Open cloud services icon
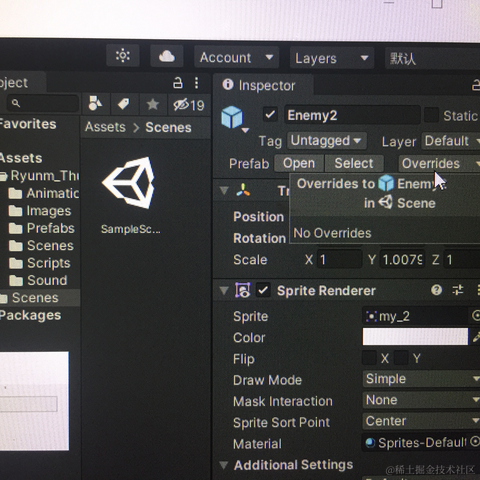The image size is (480, 480). [x=166, y=56]
